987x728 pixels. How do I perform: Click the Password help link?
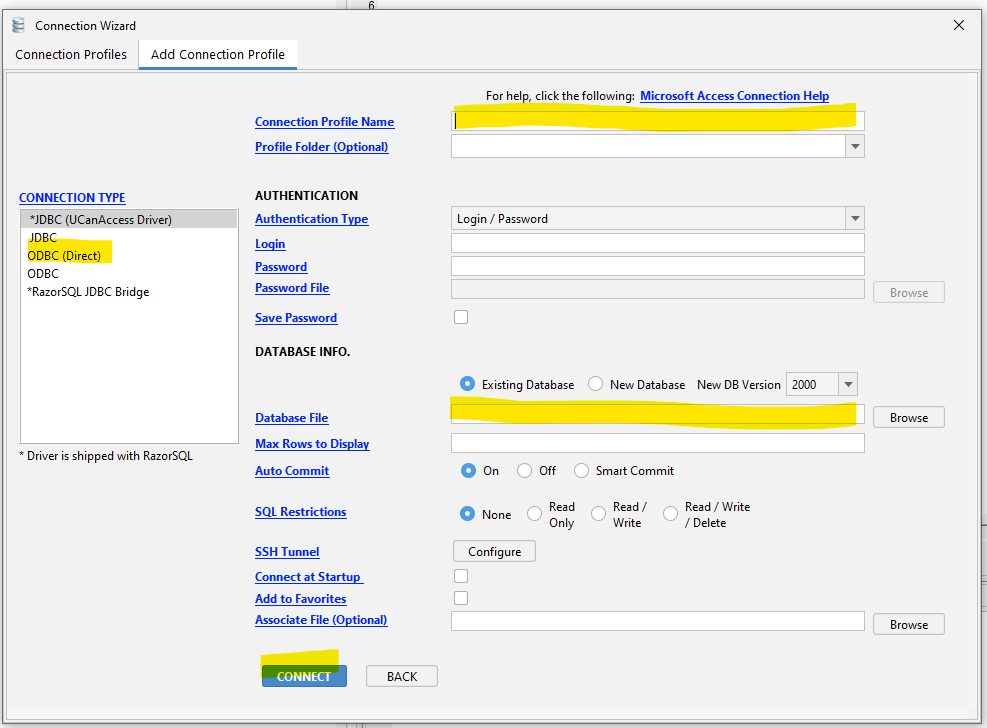pos(281,267)
